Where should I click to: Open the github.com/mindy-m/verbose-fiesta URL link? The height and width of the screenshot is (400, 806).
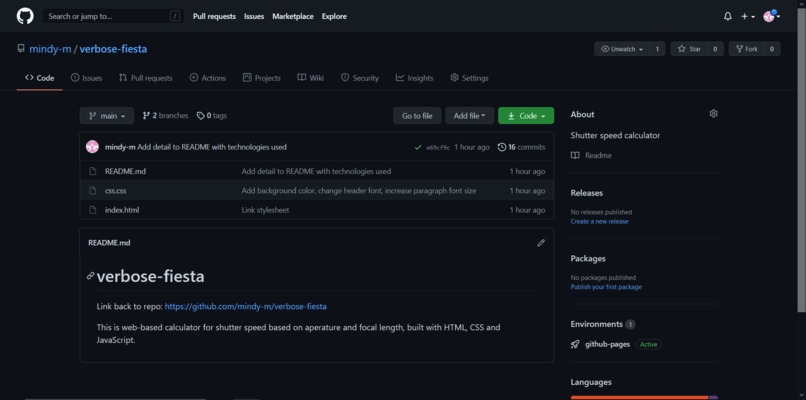246,306
